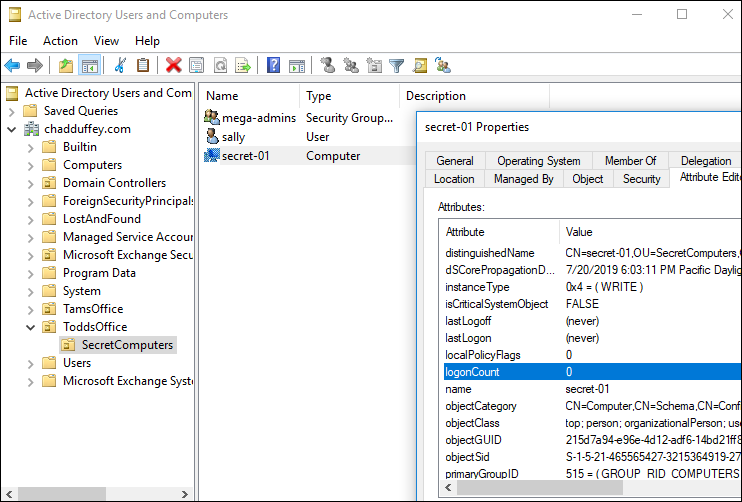Expand the Saved Queries node
Viewport: 742px width, 502px height.
click(12, 112)
